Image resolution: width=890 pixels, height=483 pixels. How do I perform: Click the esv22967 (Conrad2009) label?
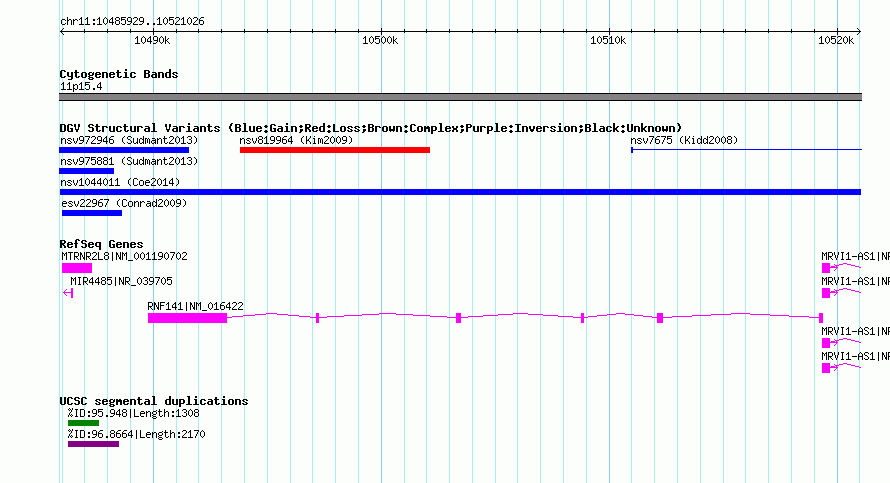[124, 203]
